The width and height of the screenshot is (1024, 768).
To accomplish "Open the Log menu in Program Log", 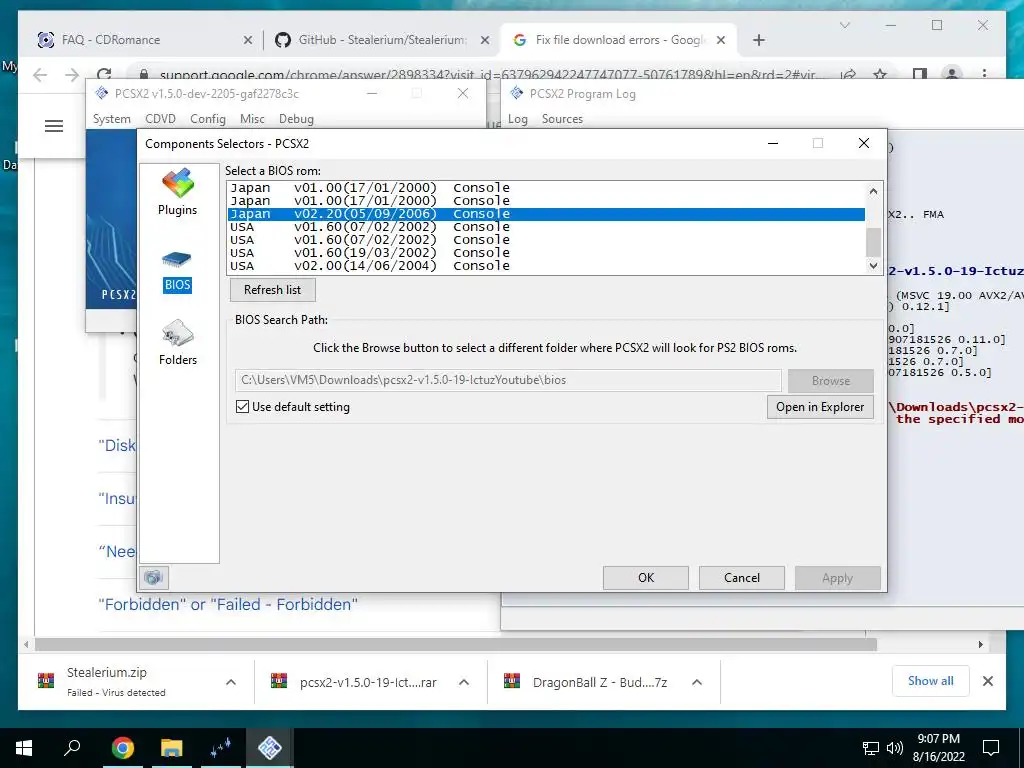I will point(518,119).
